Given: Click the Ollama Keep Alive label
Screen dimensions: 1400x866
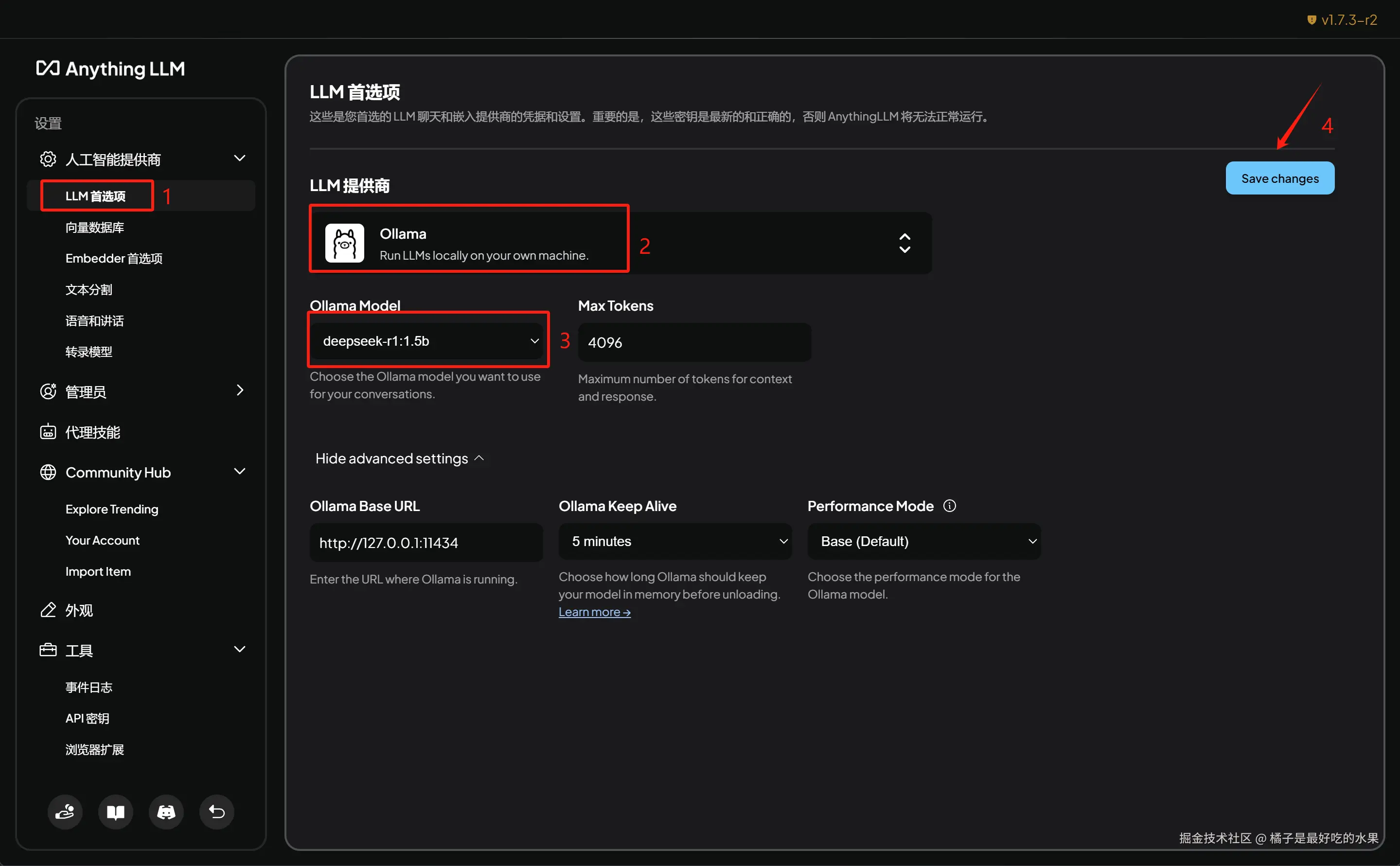Looking at the screenshot, I should pyautogui.click(x=618, y=506).
